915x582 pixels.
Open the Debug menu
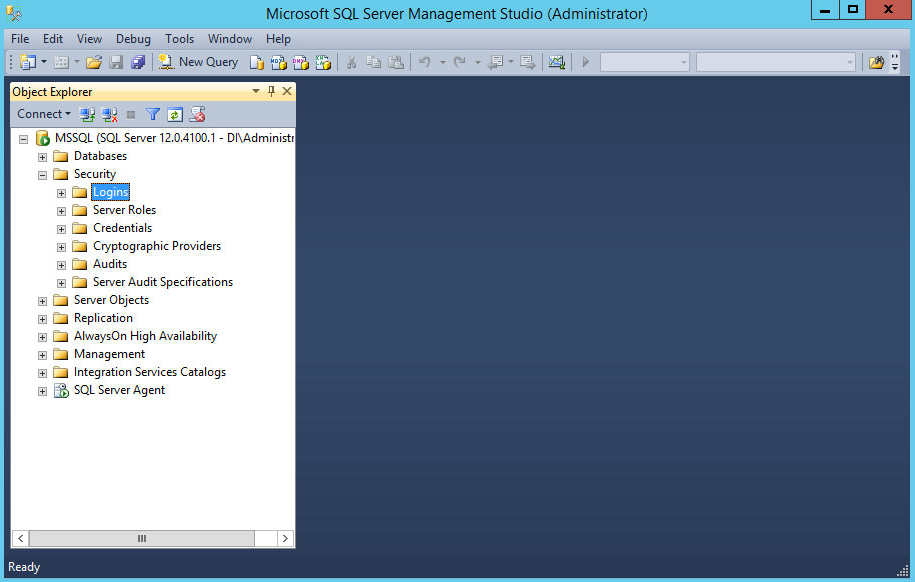pyautogui.click(x=133, y=39)
